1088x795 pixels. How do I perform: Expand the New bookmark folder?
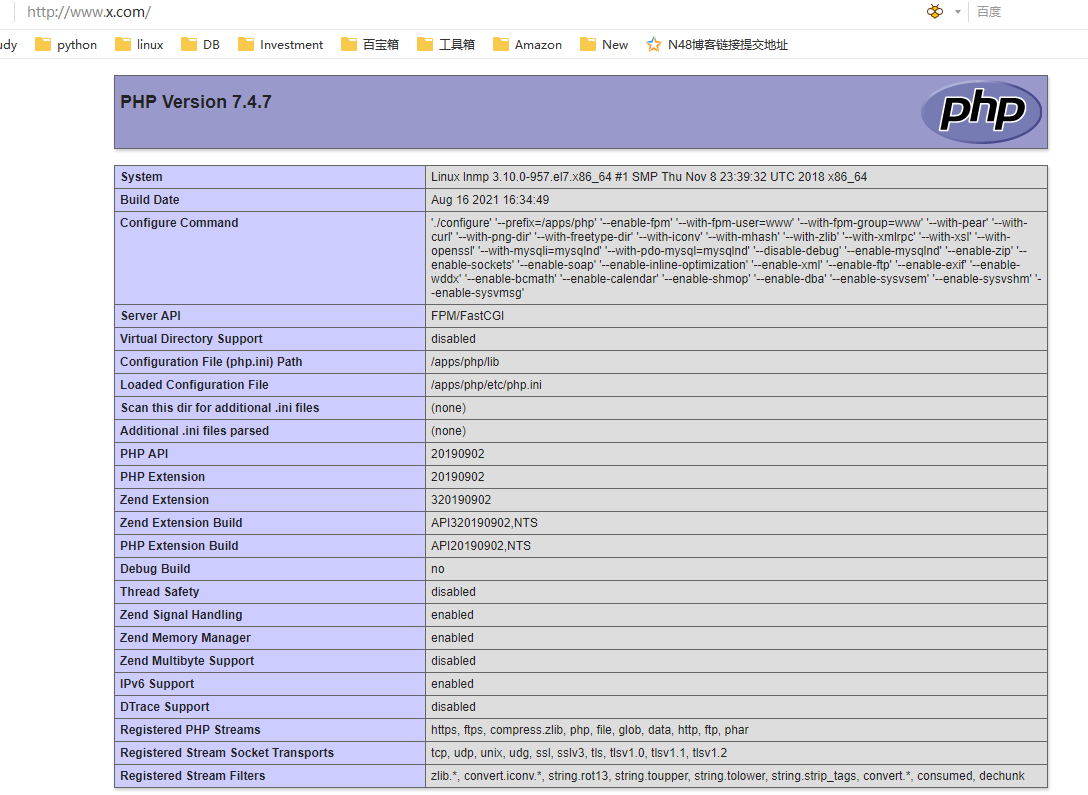pyautogui.click(x=604, y=44)
